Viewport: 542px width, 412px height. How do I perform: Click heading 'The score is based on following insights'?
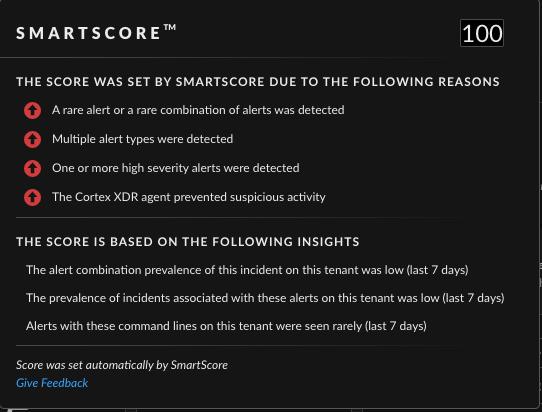[188, 242]
